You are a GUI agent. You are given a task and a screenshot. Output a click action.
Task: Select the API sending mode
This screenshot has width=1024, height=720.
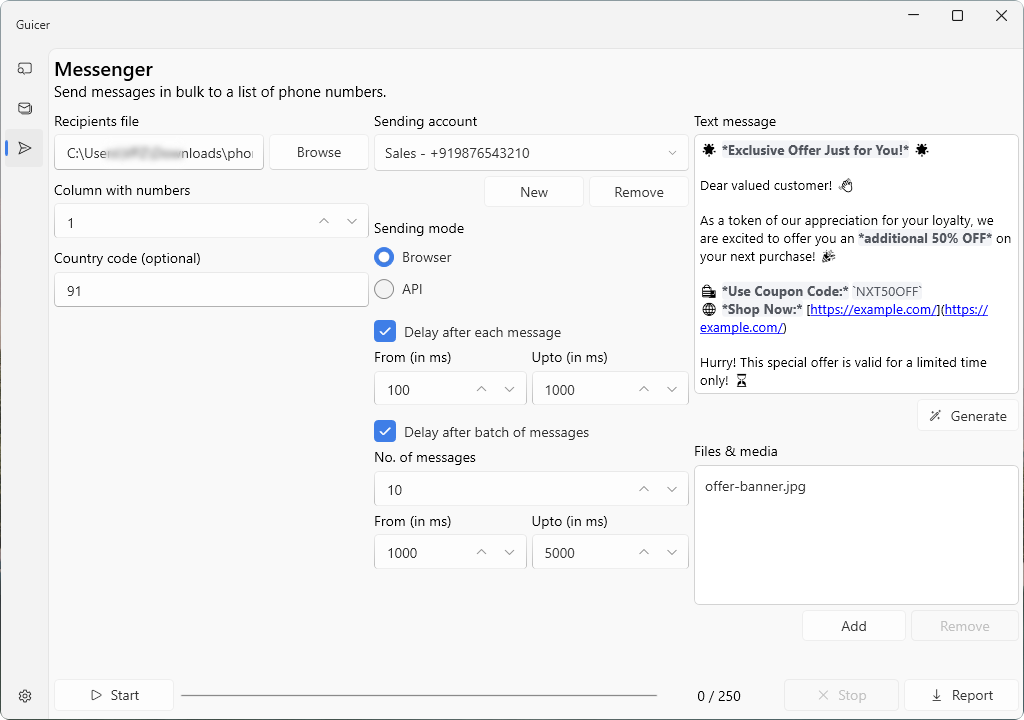[x=384, y=290]
